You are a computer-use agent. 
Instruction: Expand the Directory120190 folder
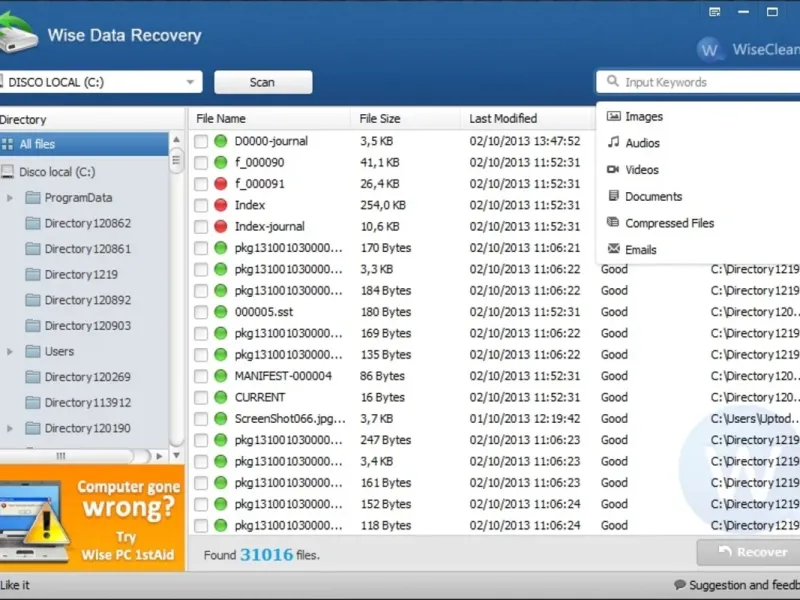pyautogui.click(x=10, y=428)
